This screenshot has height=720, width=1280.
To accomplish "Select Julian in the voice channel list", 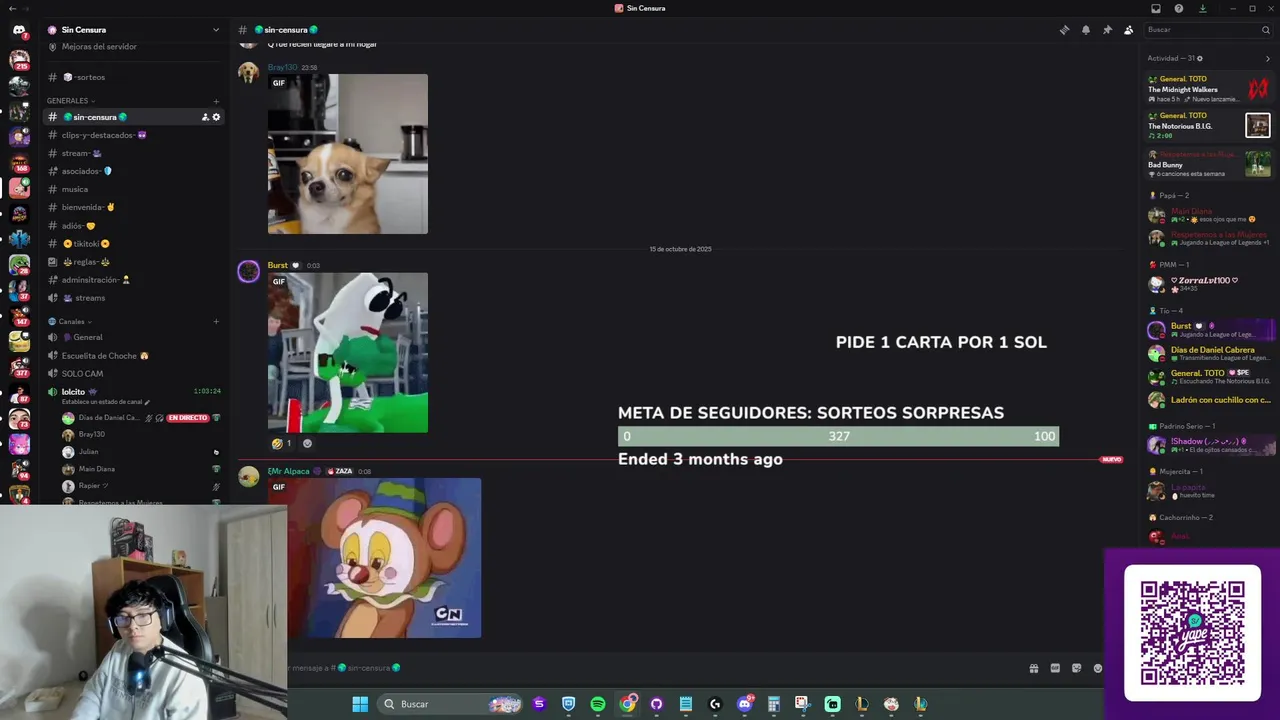I will point(140,452).
